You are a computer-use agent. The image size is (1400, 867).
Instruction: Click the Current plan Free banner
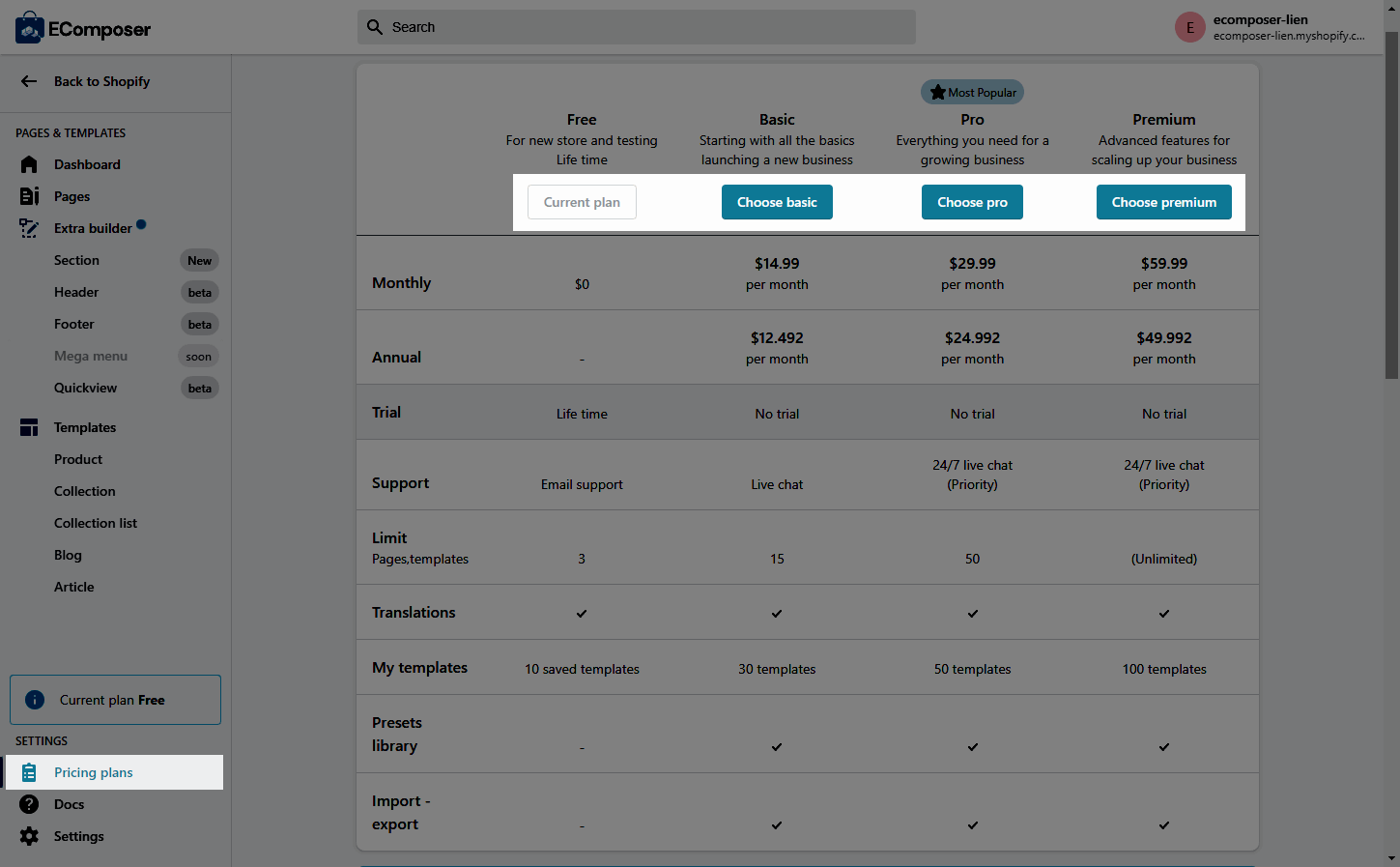click(x=115, y=700)
